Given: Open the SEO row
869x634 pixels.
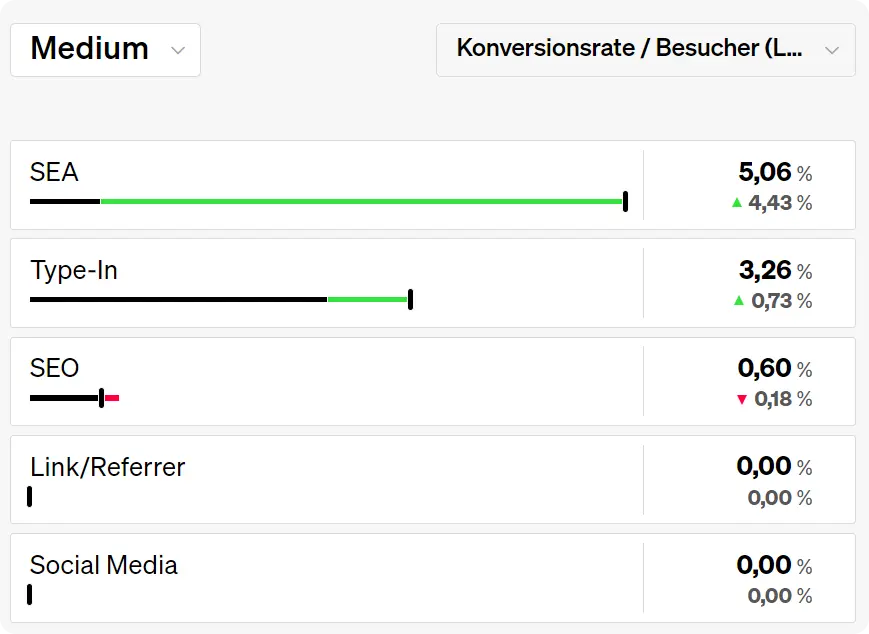Looking at the screenshot, I should point(433,381).
